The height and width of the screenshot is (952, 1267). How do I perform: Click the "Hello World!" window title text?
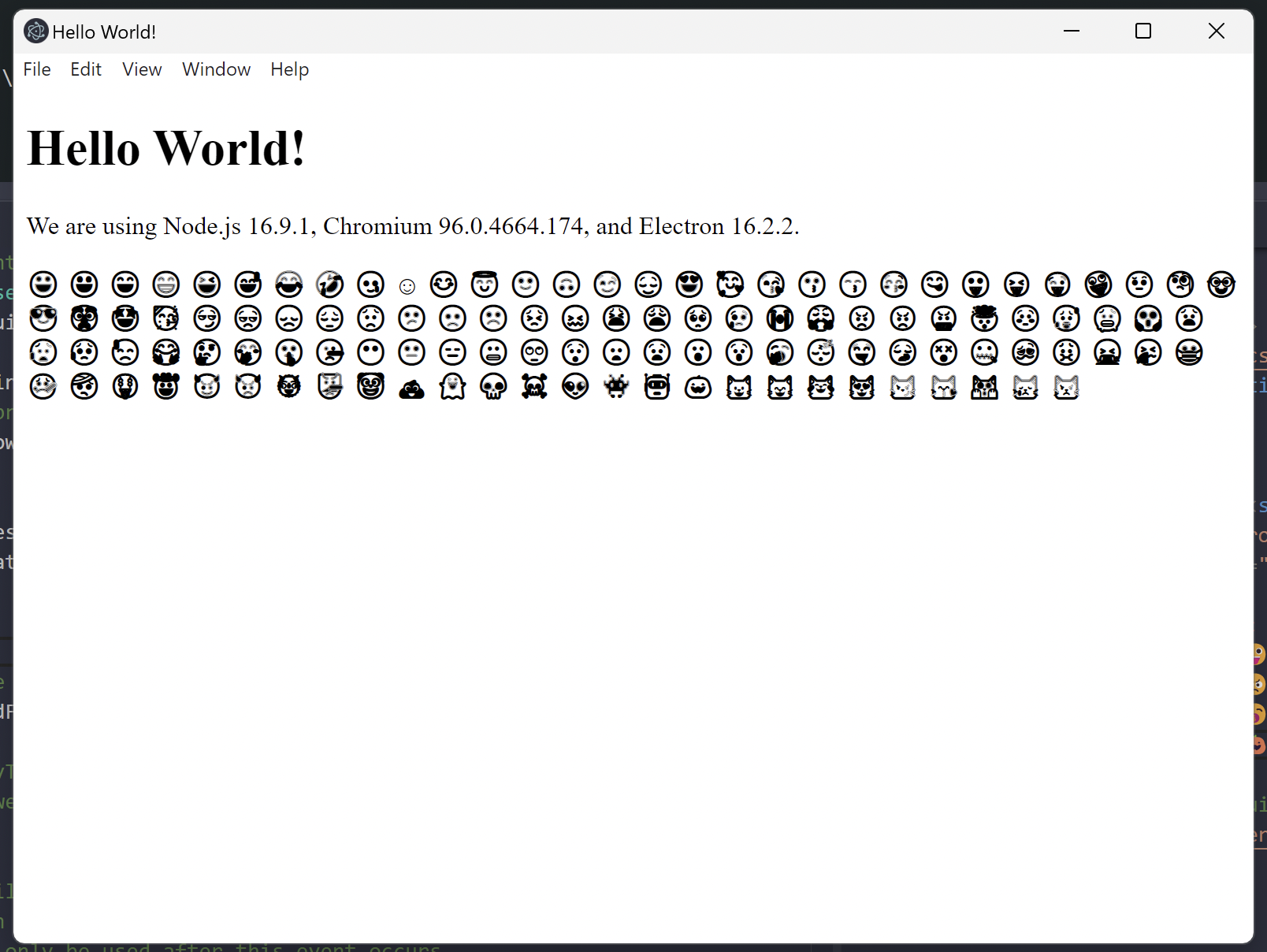point(104,32)
